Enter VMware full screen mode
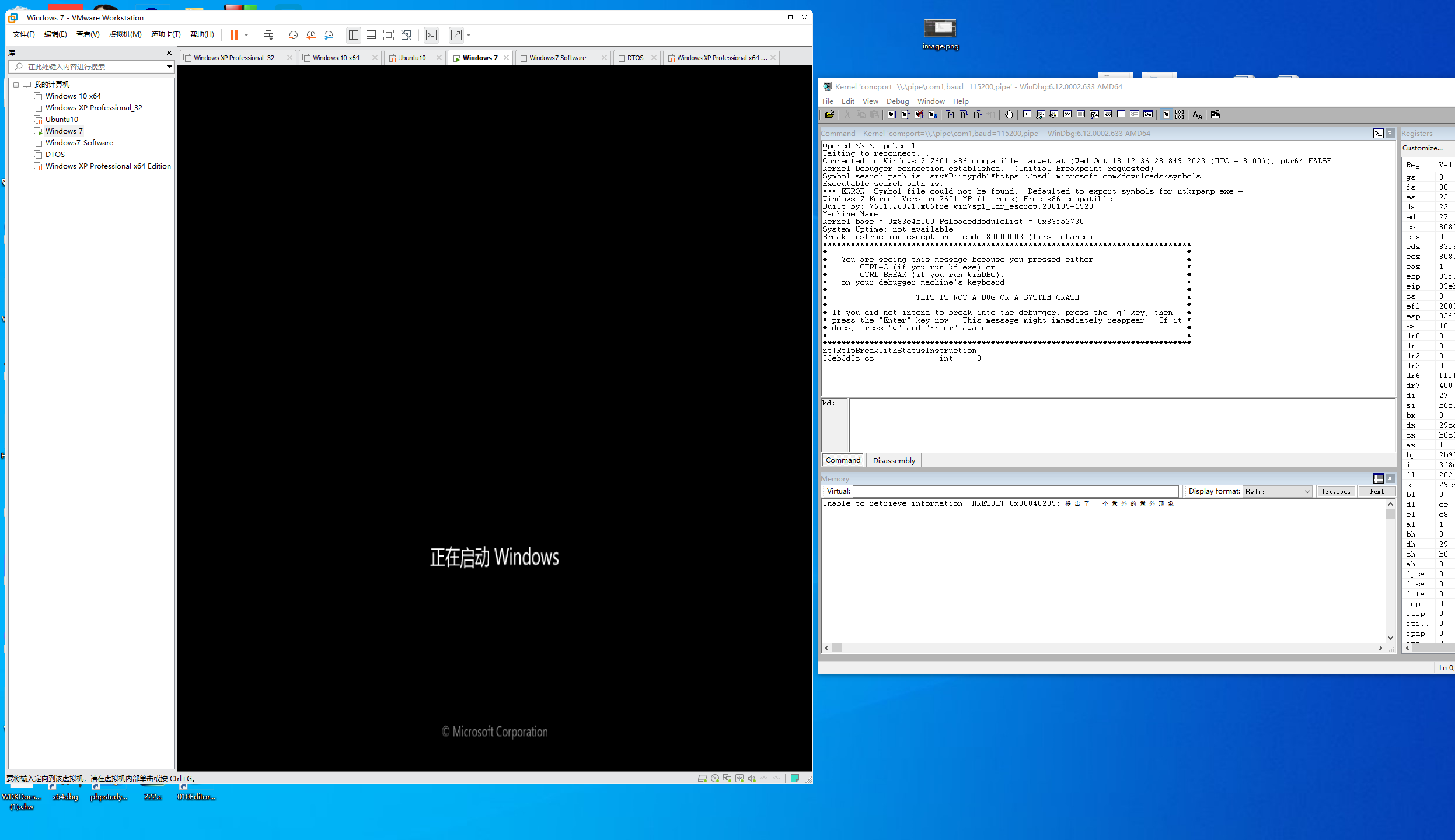Image resolution: width=1455 pixels, height=840 pixels. (389, 35)
